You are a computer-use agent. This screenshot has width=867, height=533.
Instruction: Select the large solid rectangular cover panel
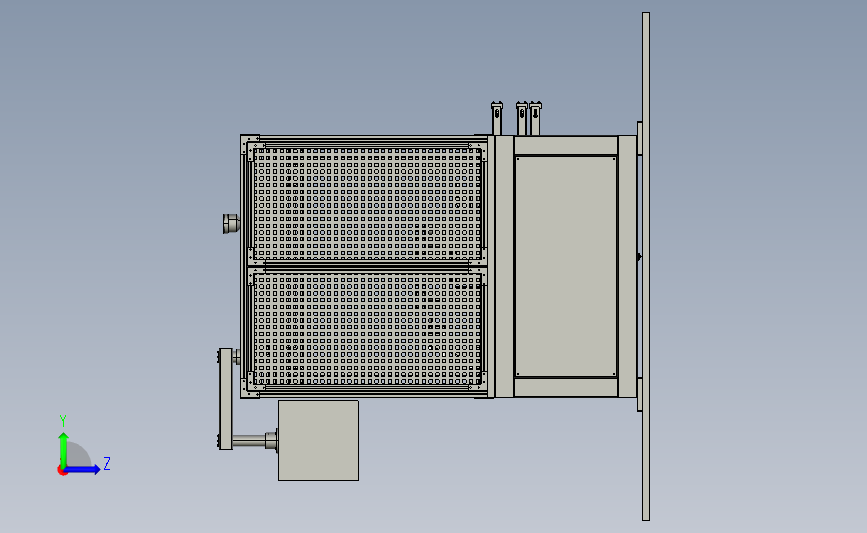(x=566, y=266)
